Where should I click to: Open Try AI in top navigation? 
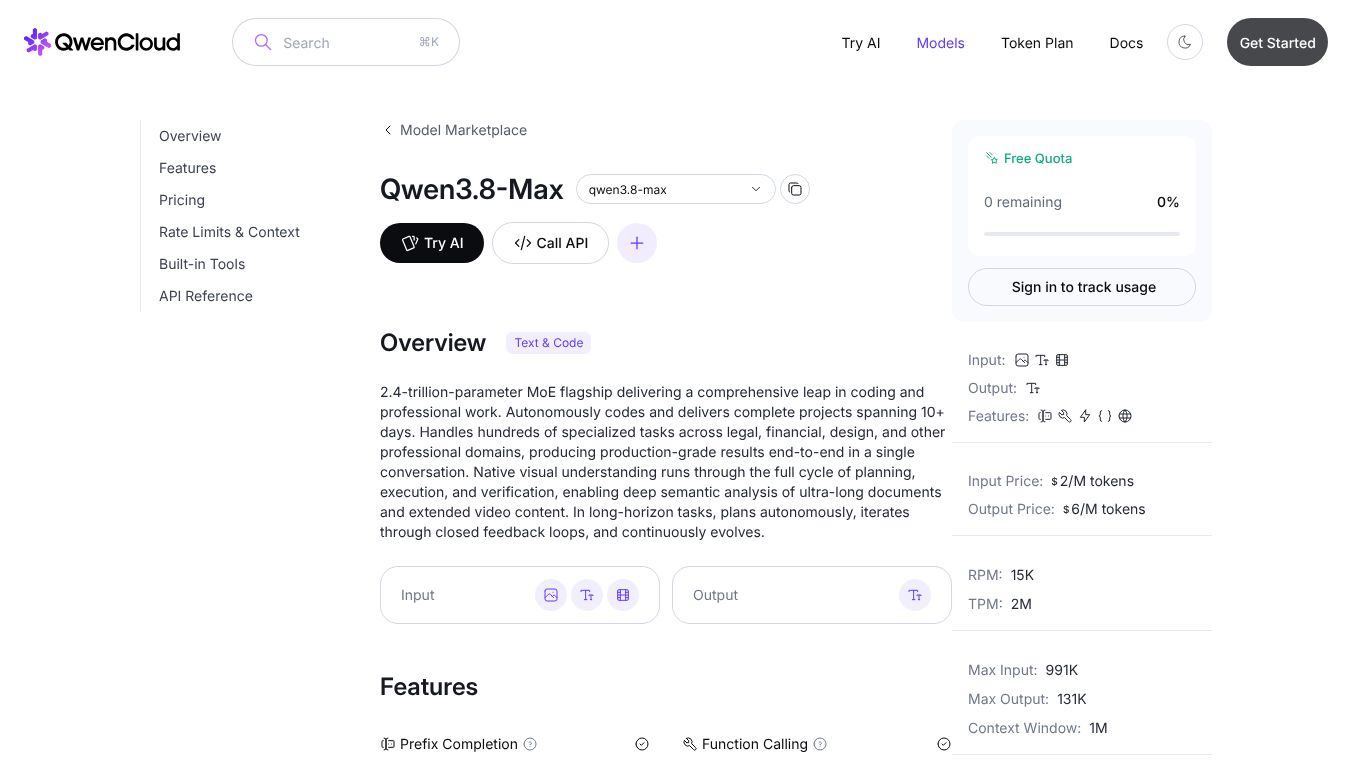click(861, 43)
